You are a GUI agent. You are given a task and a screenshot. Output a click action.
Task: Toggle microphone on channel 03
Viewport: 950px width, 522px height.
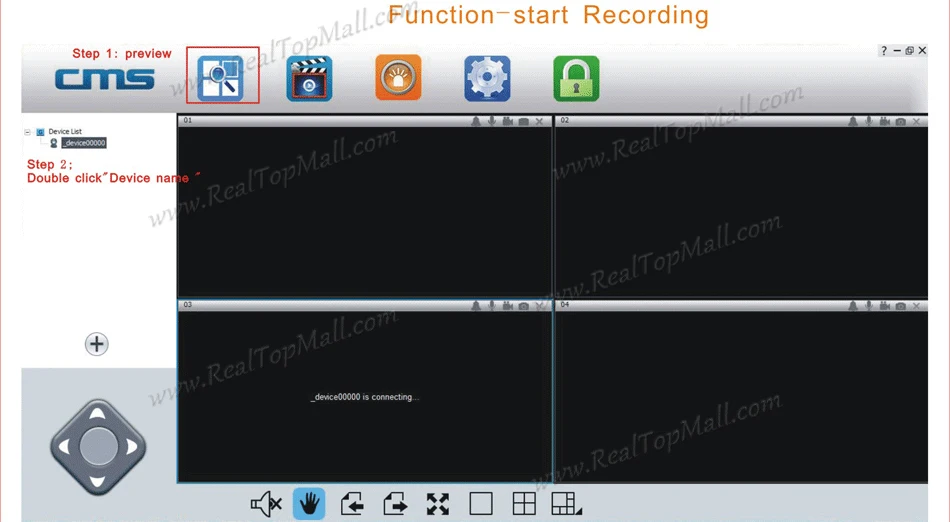492,306
